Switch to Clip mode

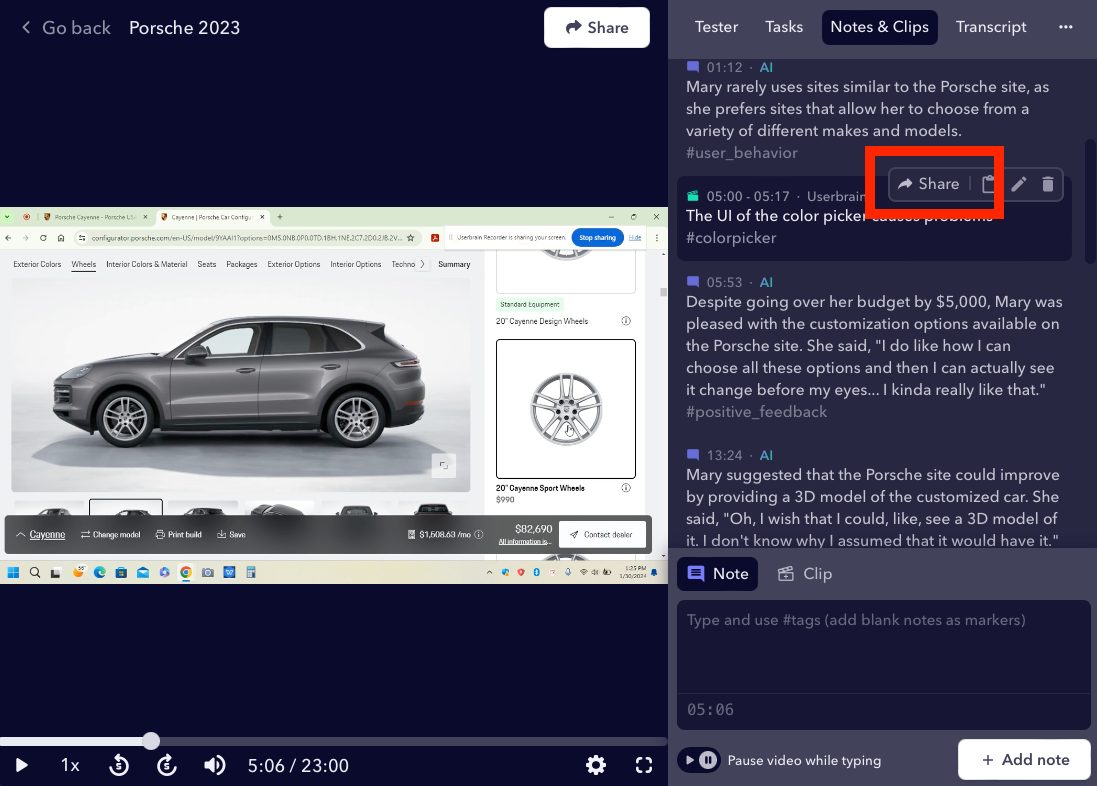[x=805, y=574]
